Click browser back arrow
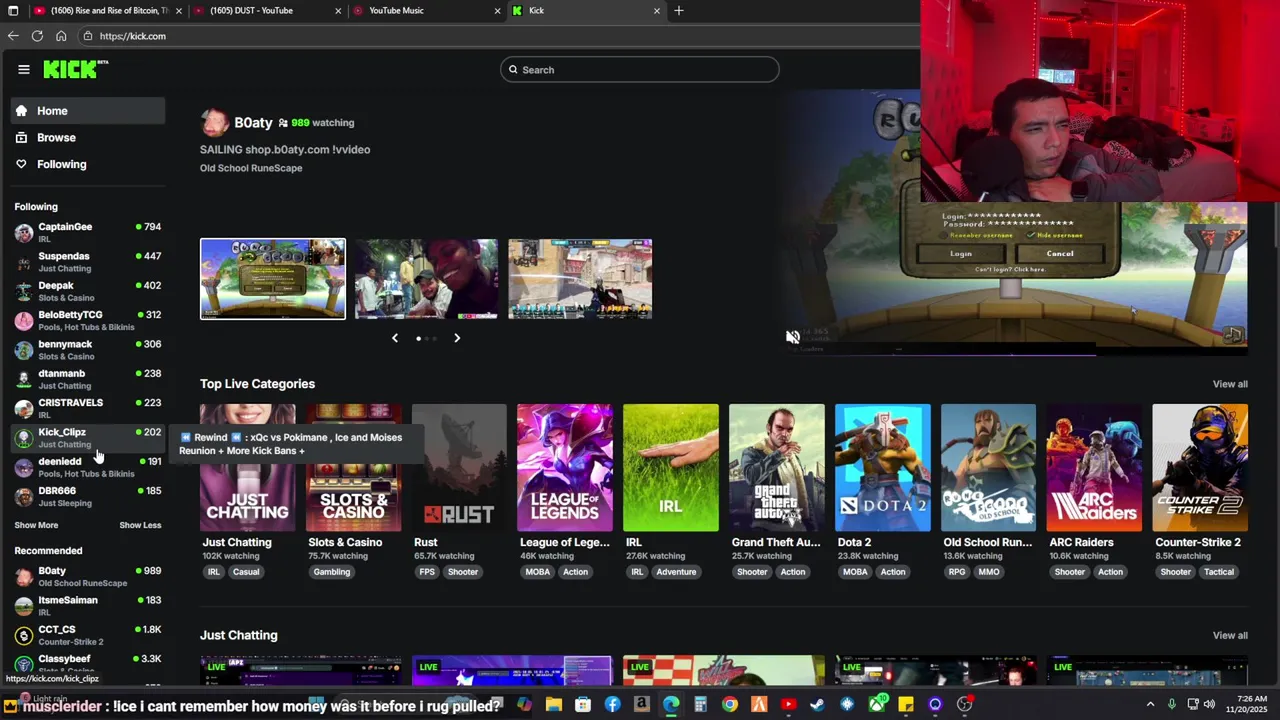1280x720 pixels. click(x=13, y=36)
